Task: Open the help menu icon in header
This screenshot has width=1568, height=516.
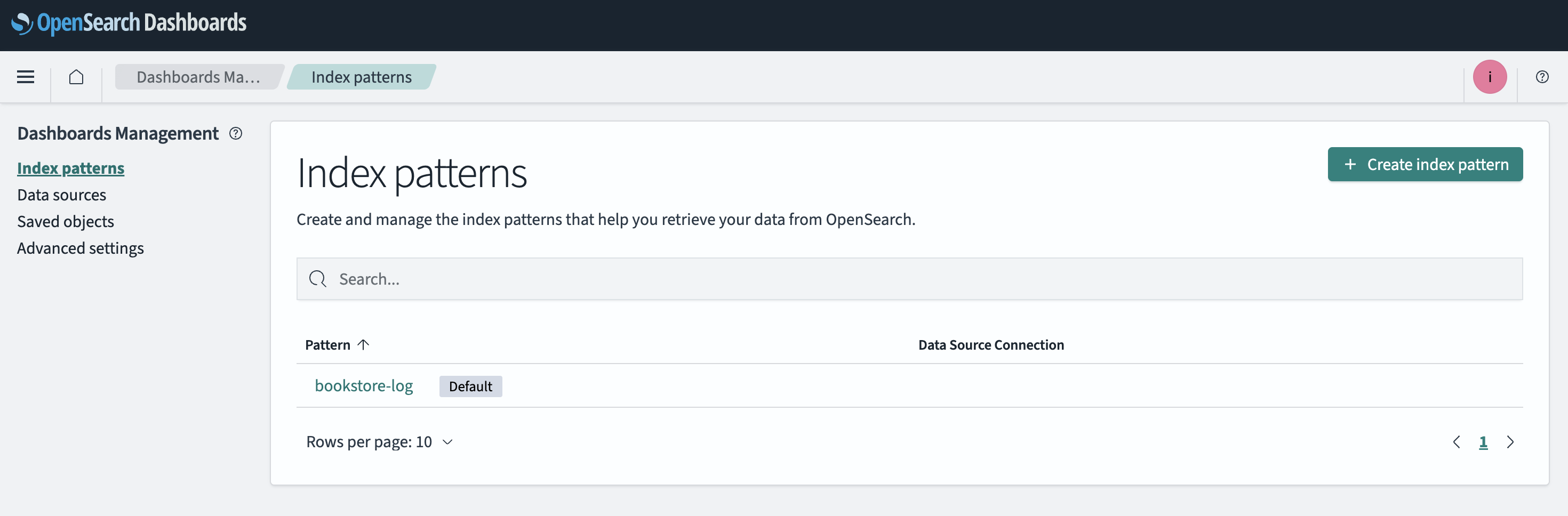Action: point(1542,77)
